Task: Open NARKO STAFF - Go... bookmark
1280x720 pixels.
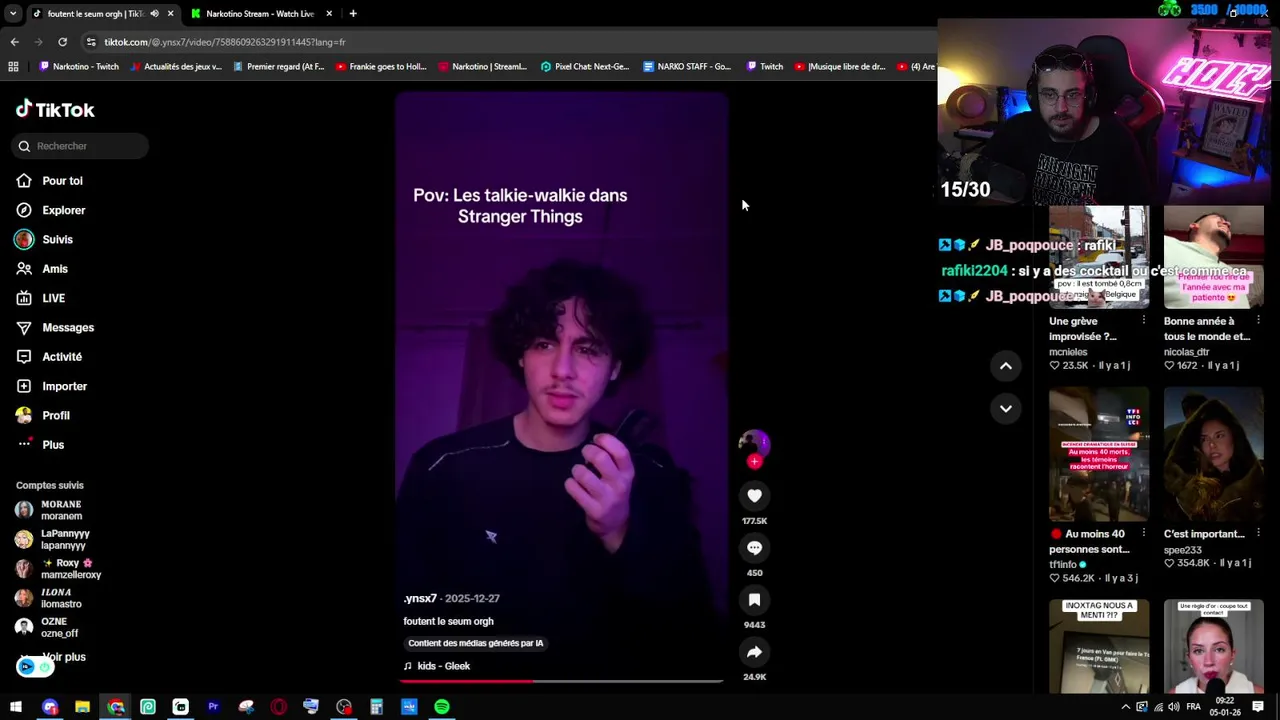Action: point(687,67)
